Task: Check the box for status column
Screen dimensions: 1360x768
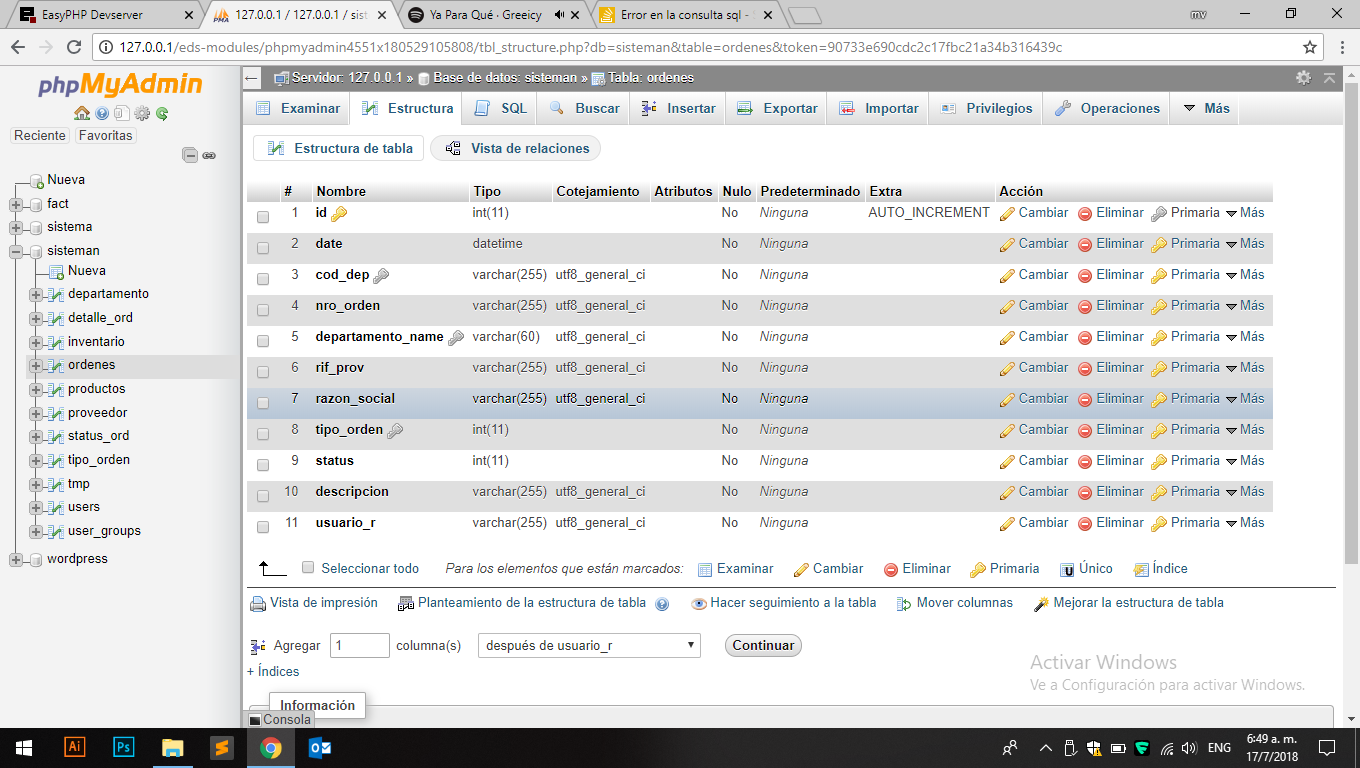Action: [263, 464]
